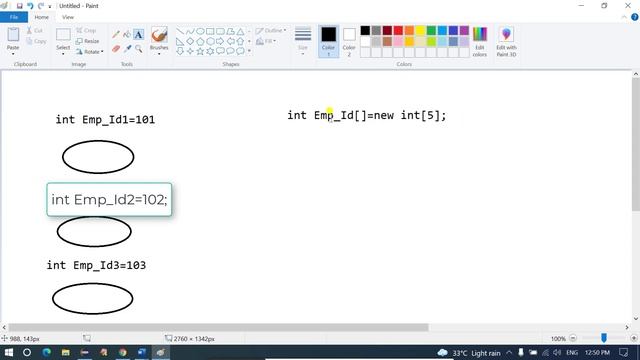Click the Resize button

coord(87,41)
